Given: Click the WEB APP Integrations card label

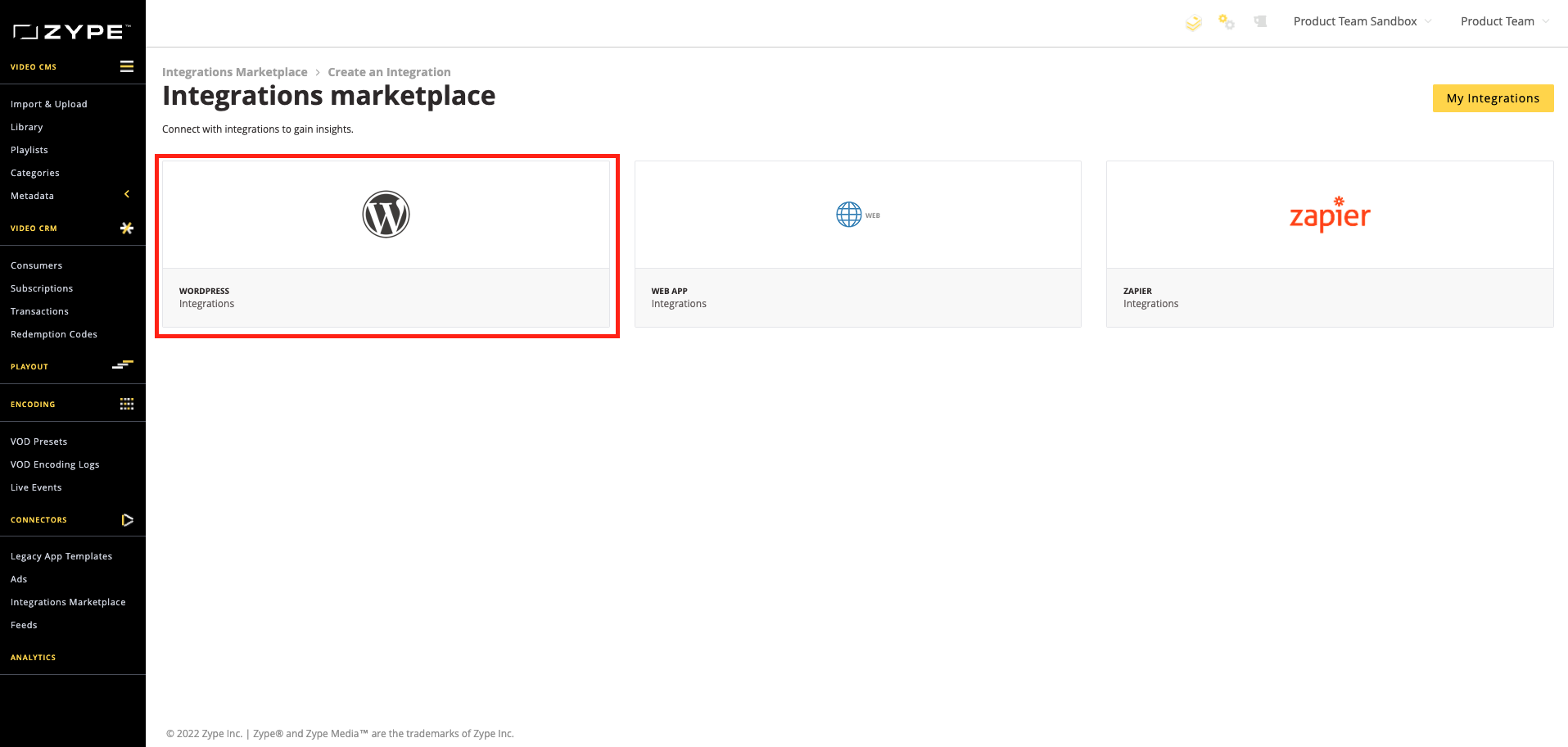Looking at the screenshot, I should click(x=679, y=297).
